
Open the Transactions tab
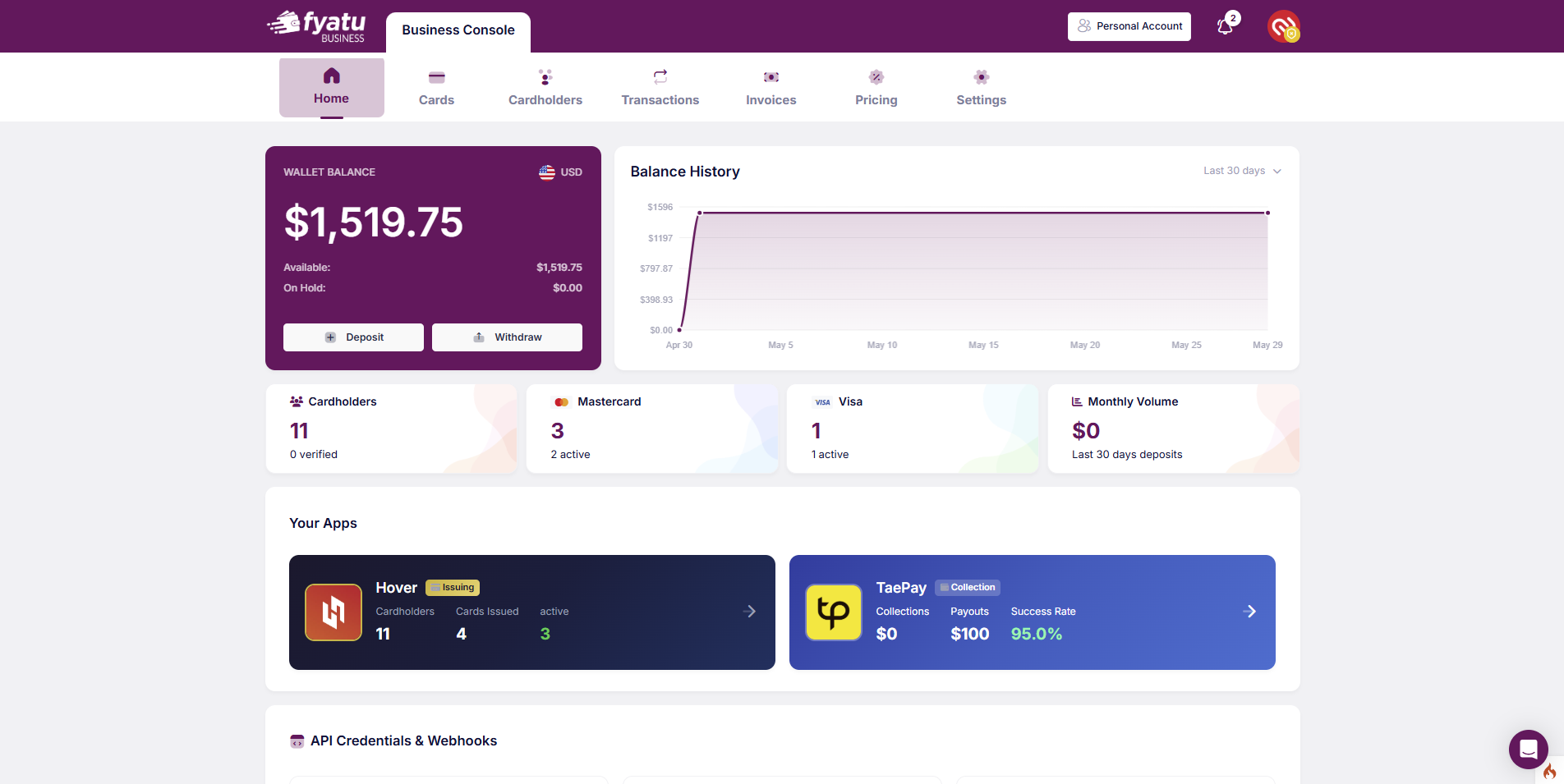tap(660, 88)
